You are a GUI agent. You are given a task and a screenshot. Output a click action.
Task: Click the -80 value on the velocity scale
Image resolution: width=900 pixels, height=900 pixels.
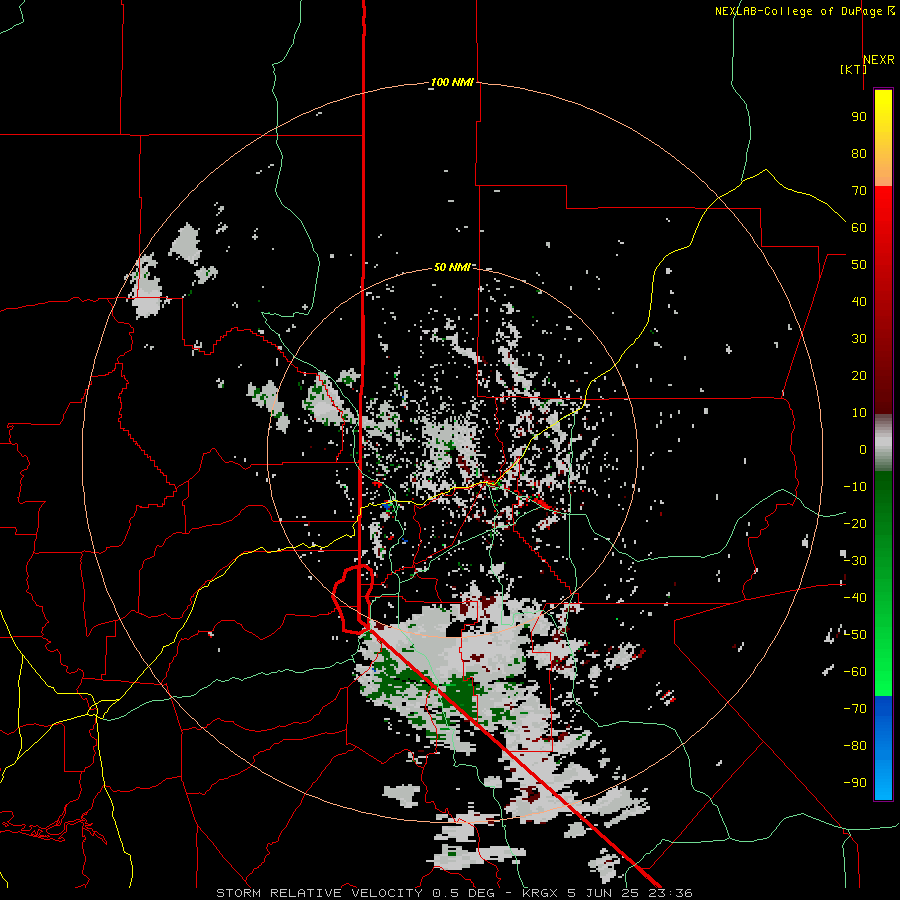pos(855,746)
